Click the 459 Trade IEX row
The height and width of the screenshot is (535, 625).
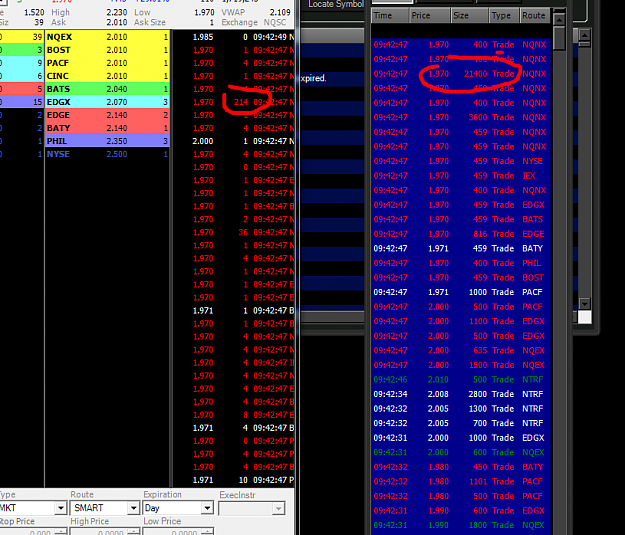point(461,176)
